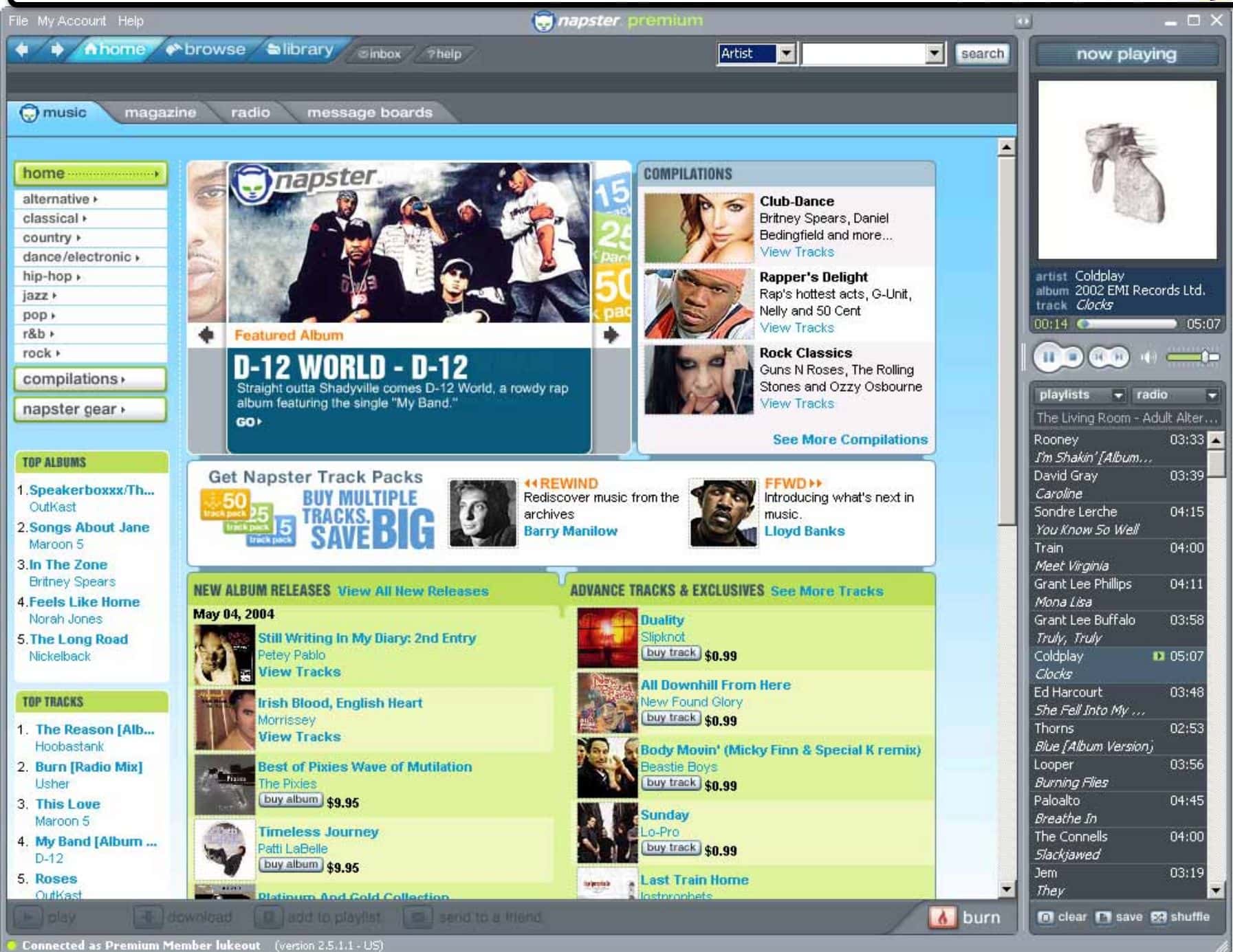This screenshot has width=1233, height=952.
Task: Go back with the left arrow
Action: click(x=22, y=49)
